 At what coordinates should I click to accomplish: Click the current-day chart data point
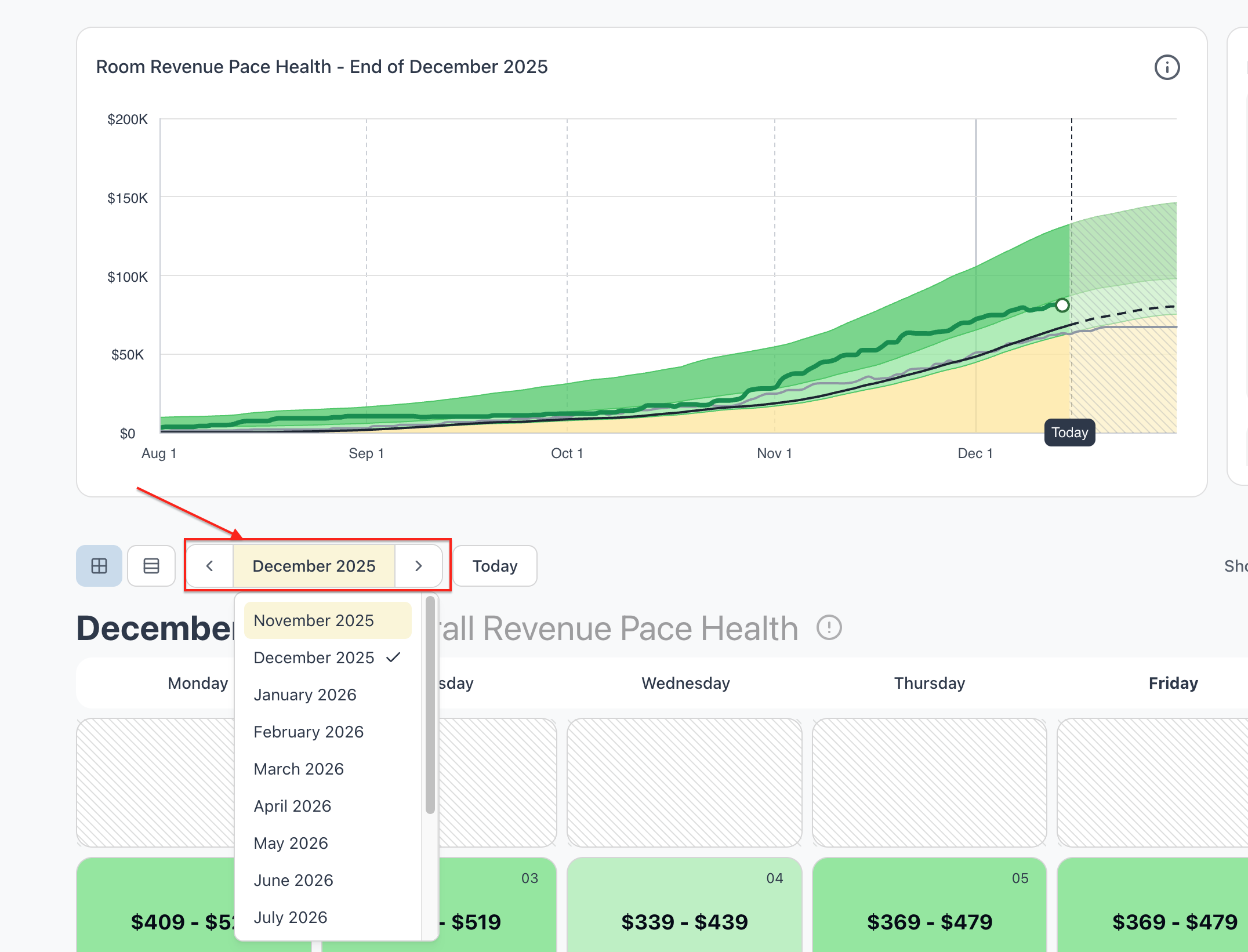point(1062,305)
